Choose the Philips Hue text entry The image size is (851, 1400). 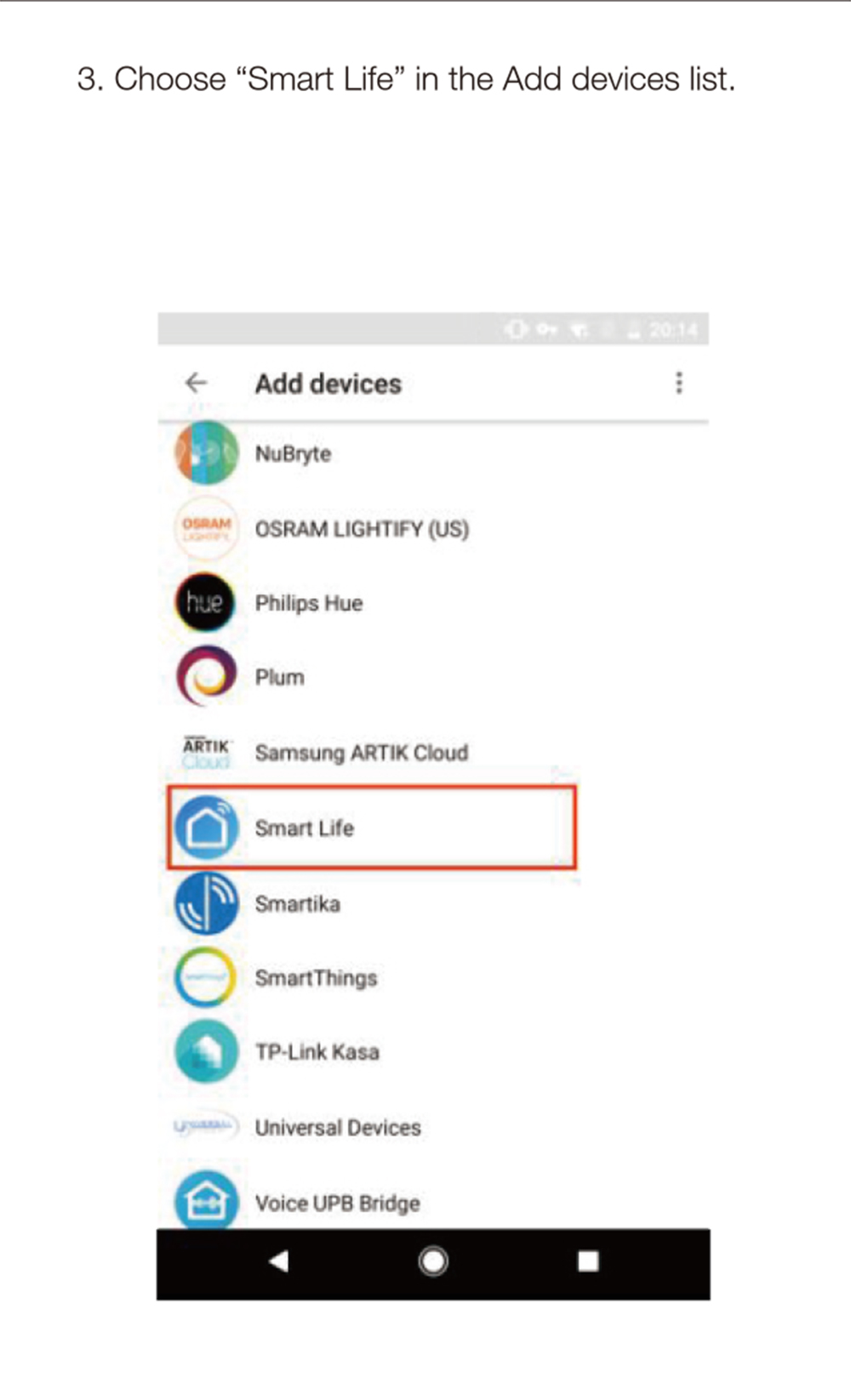309,603
